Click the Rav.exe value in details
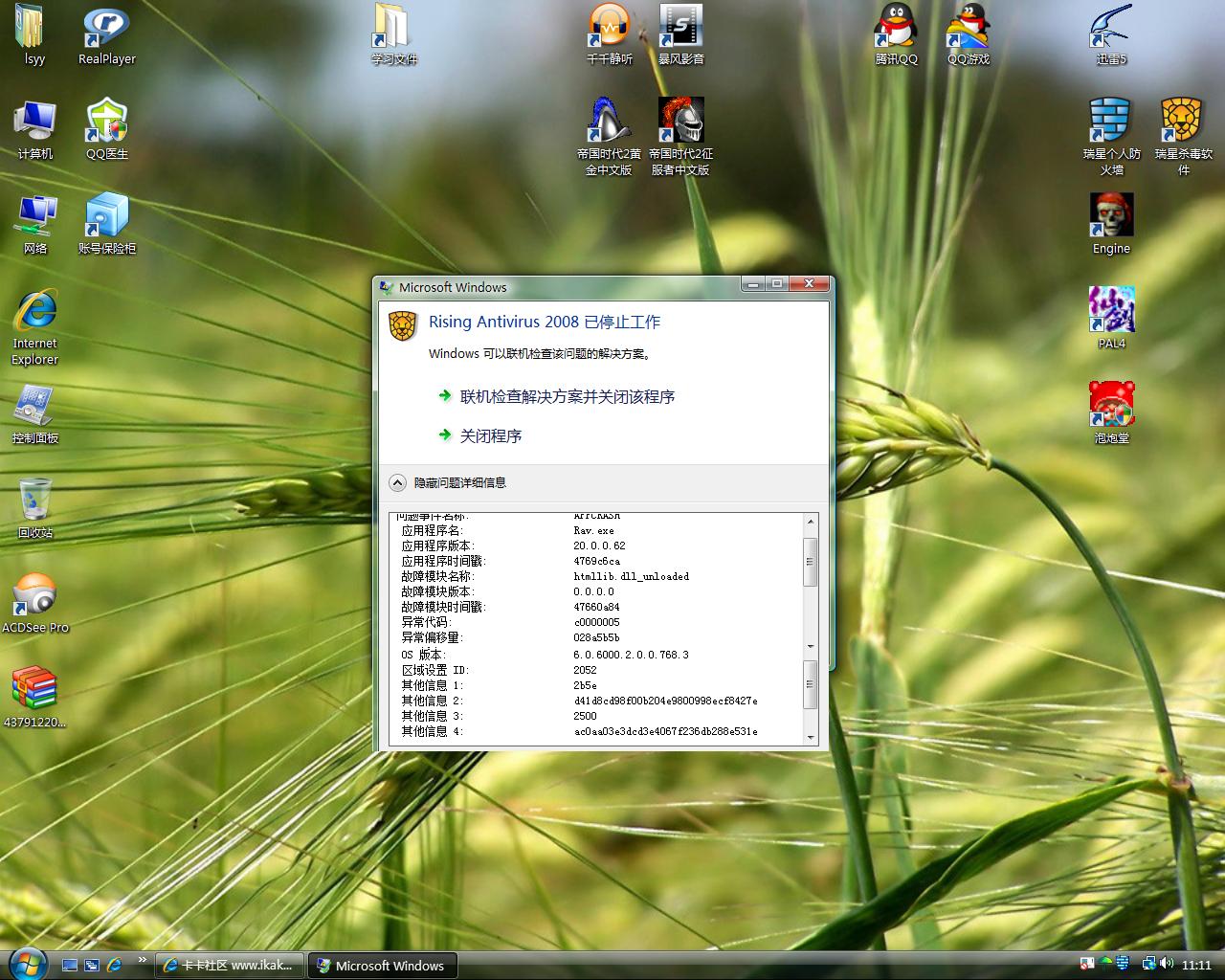 tap(593, 530)
